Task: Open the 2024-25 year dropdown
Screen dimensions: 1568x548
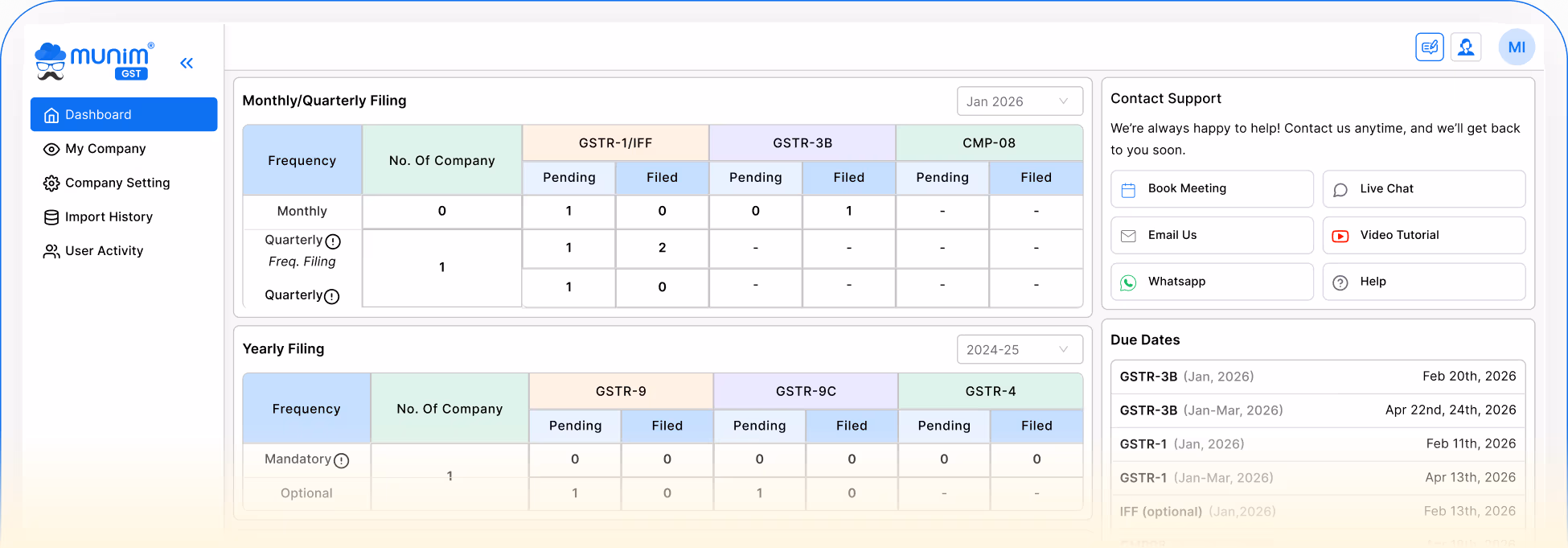Action: 1019,350
